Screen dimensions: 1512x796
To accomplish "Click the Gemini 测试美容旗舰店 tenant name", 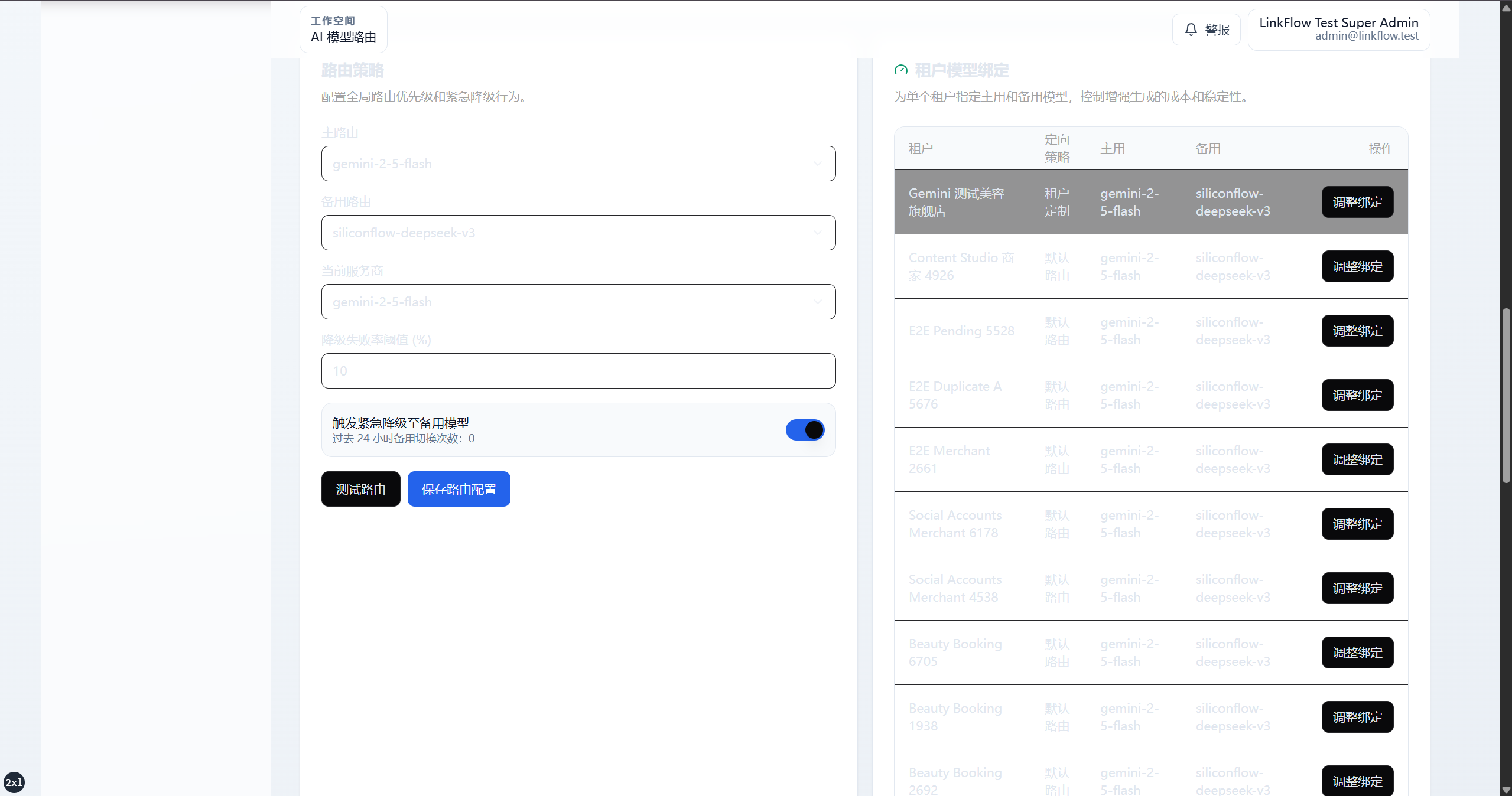I will coord(957,202).
